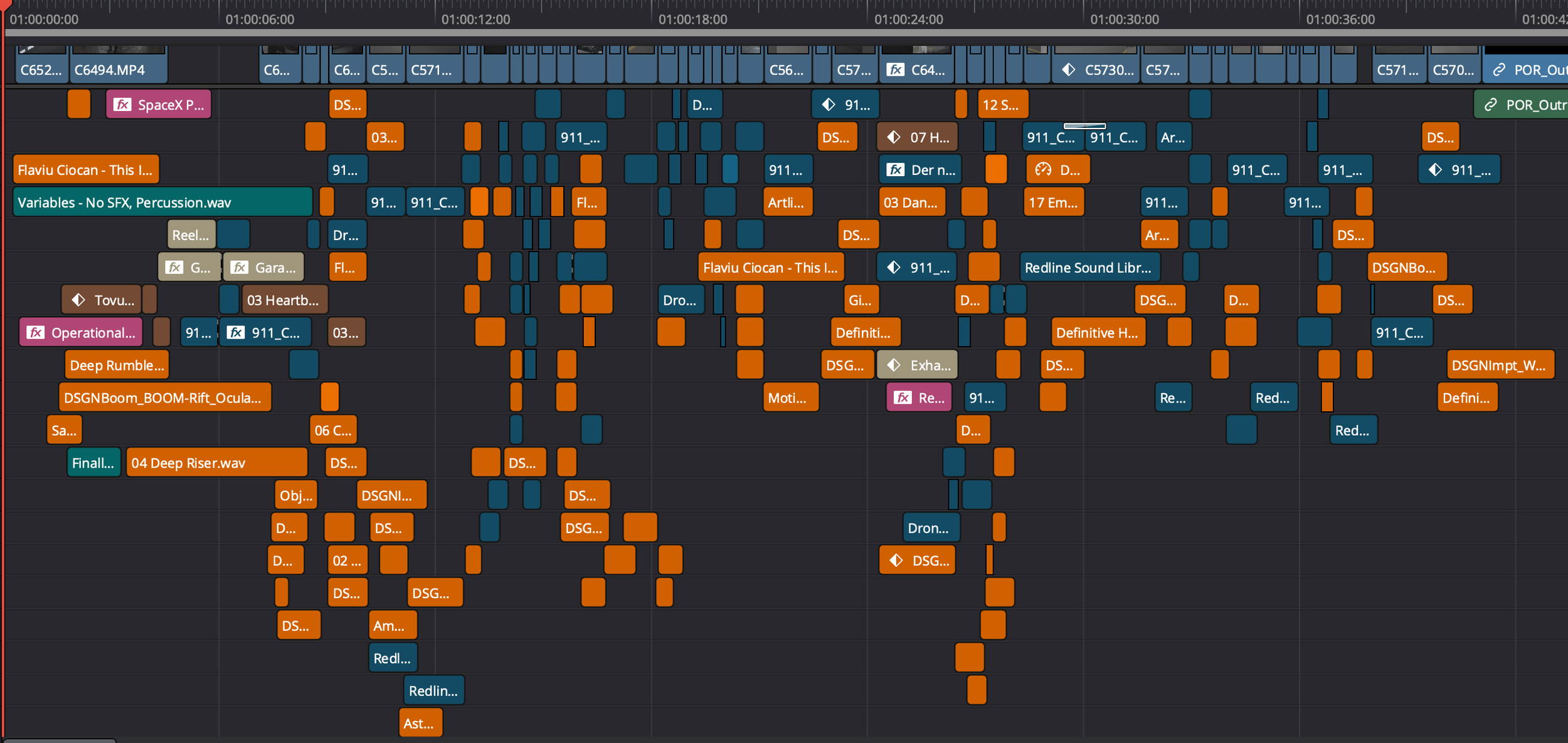
Task: Click fx badge on Operational... clip
Action: (x=36, y=332)
